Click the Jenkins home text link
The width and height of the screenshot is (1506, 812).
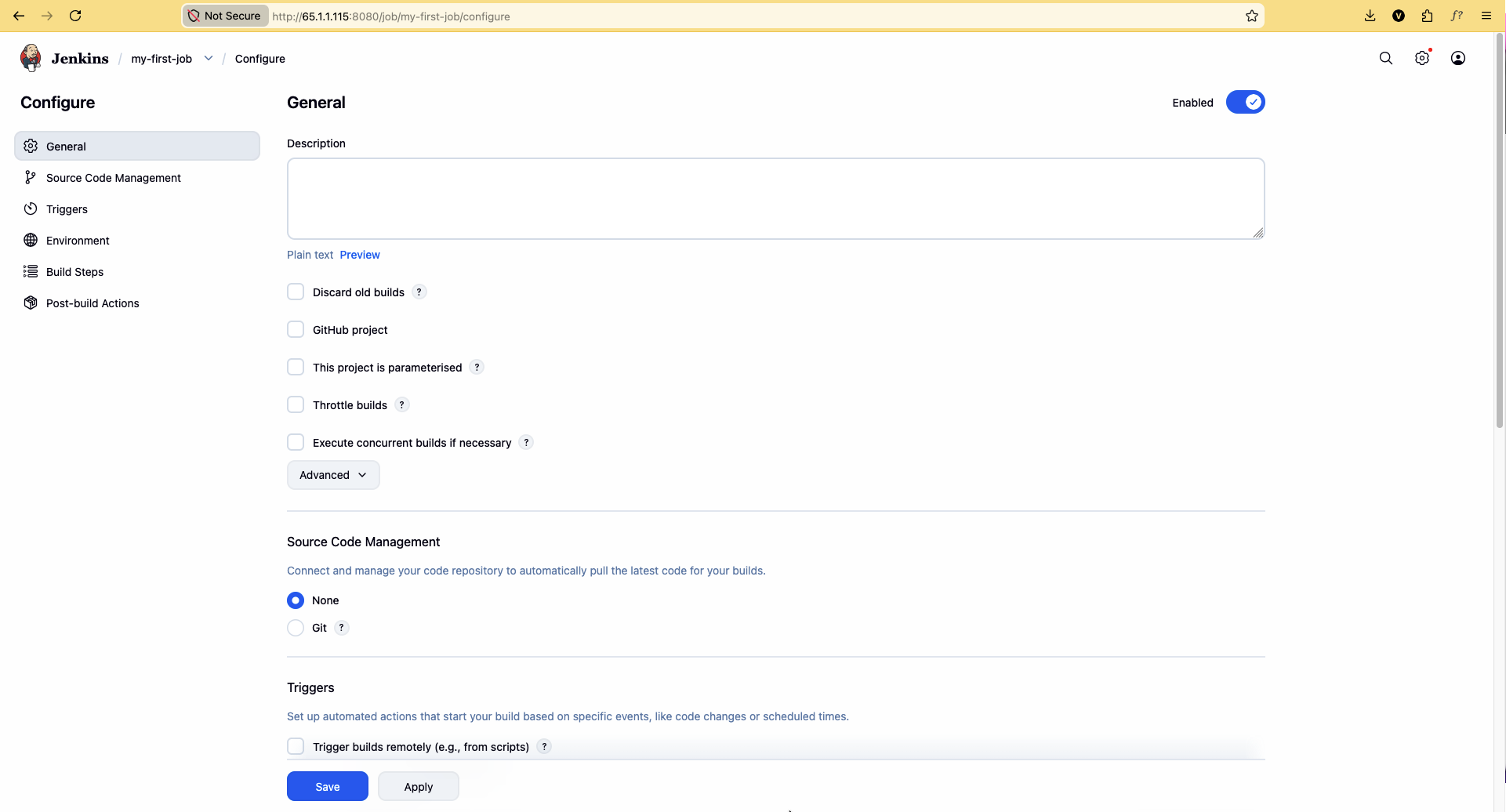[80, 58]
